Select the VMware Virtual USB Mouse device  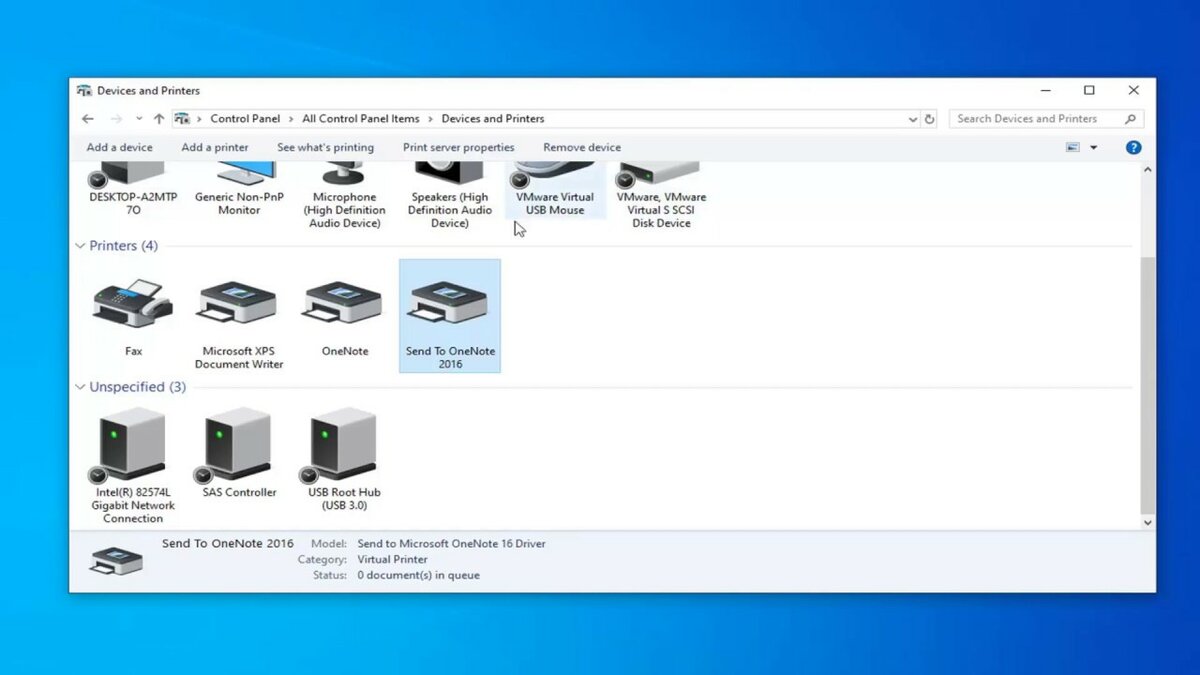pos(555,190)
